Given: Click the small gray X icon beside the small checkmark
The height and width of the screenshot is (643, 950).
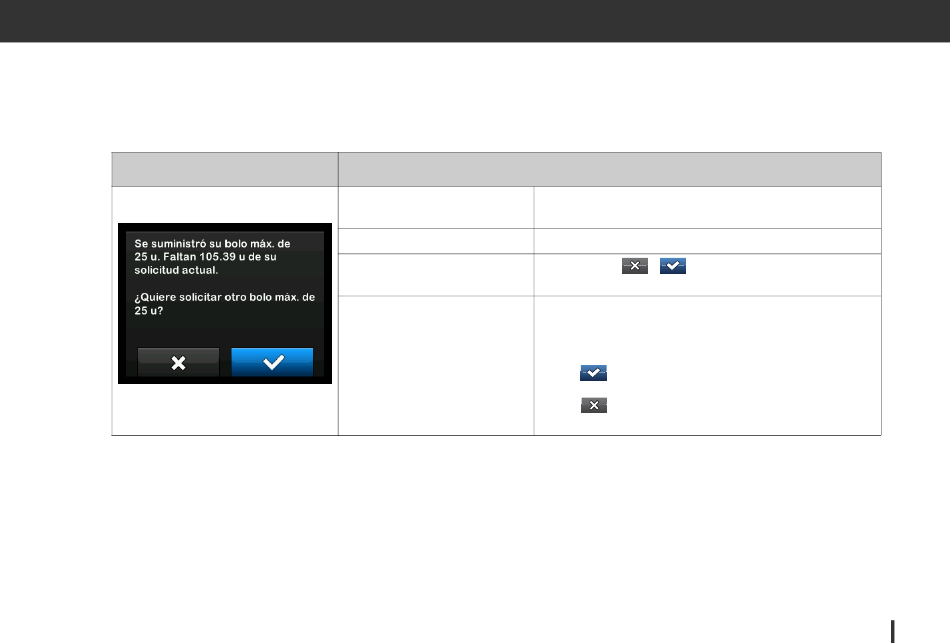Looking at the screenshot, I should click(x=635, y=266).
